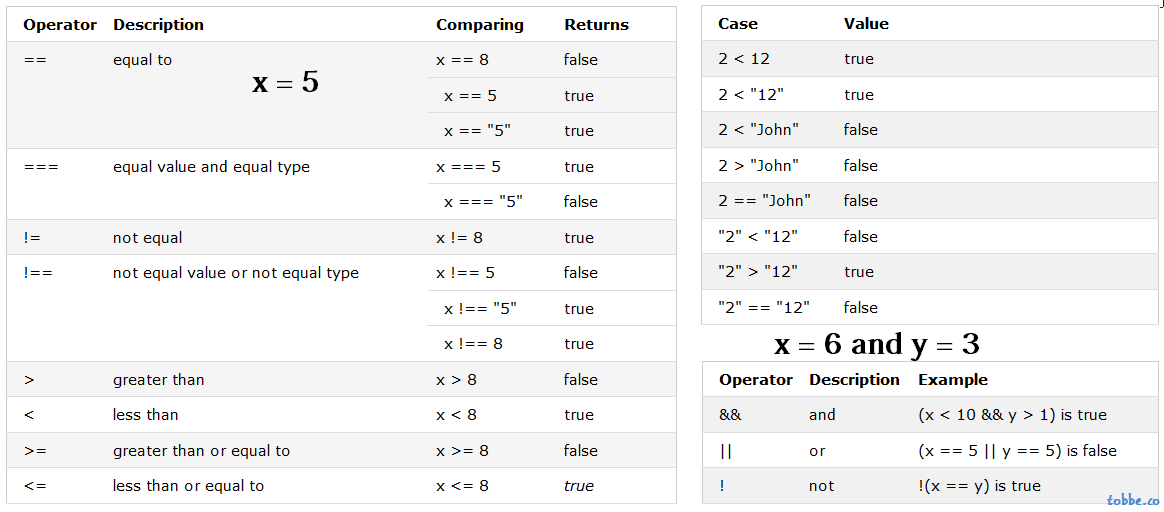Click the x = 5 heading text
The height and width of the screenshot is (512, 1164).
[286, 83]
